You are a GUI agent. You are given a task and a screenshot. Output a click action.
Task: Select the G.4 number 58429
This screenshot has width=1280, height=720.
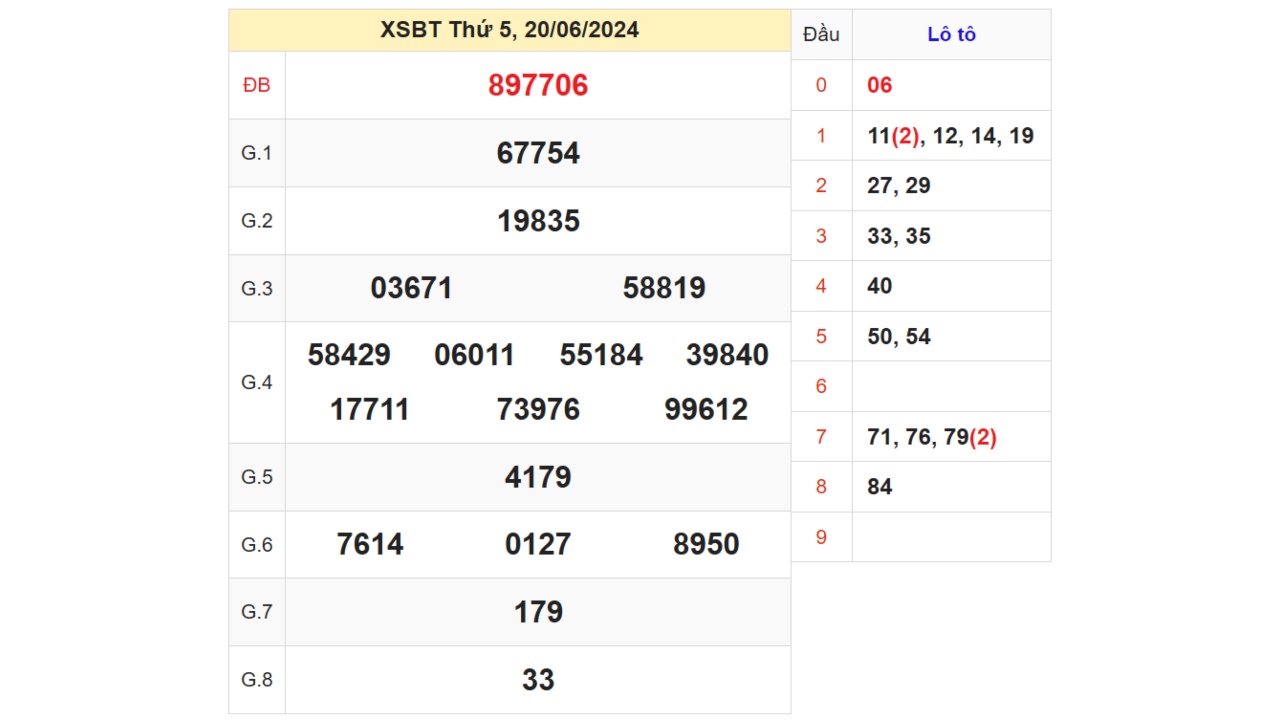point(349,355)
